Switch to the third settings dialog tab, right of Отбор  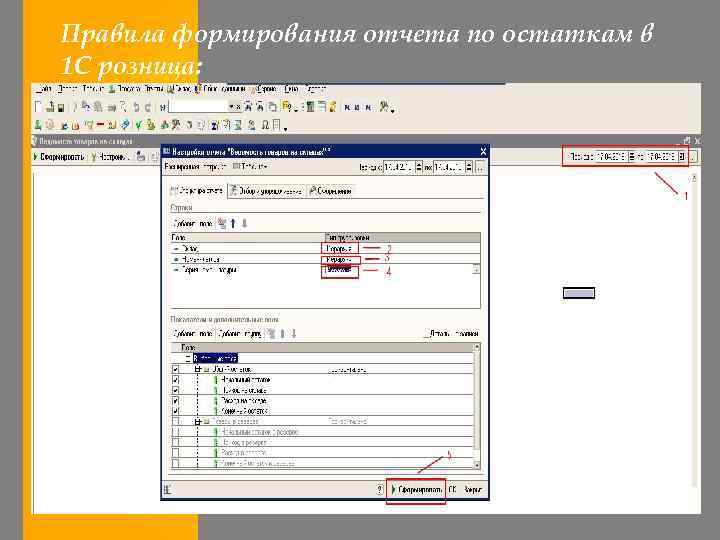(x=331, y=191)
